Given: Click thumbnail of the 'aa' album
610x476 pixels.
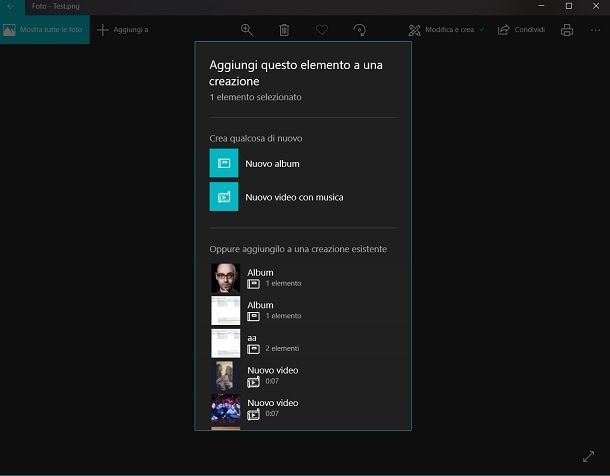Looking at the screenshot, I should [225, 343].
